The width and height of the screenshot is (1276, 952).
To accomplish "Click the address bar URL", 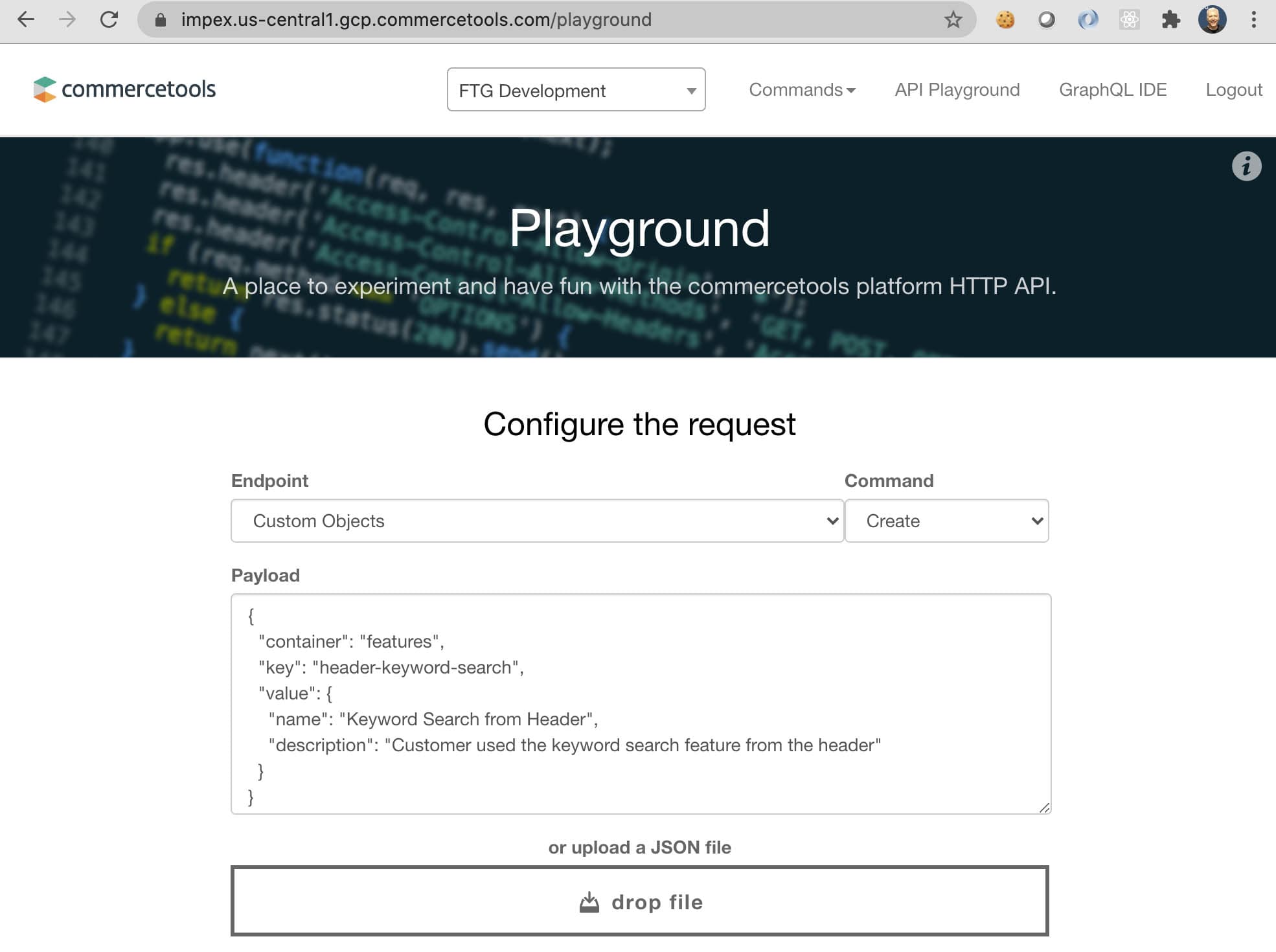I will tap(416, 20).
